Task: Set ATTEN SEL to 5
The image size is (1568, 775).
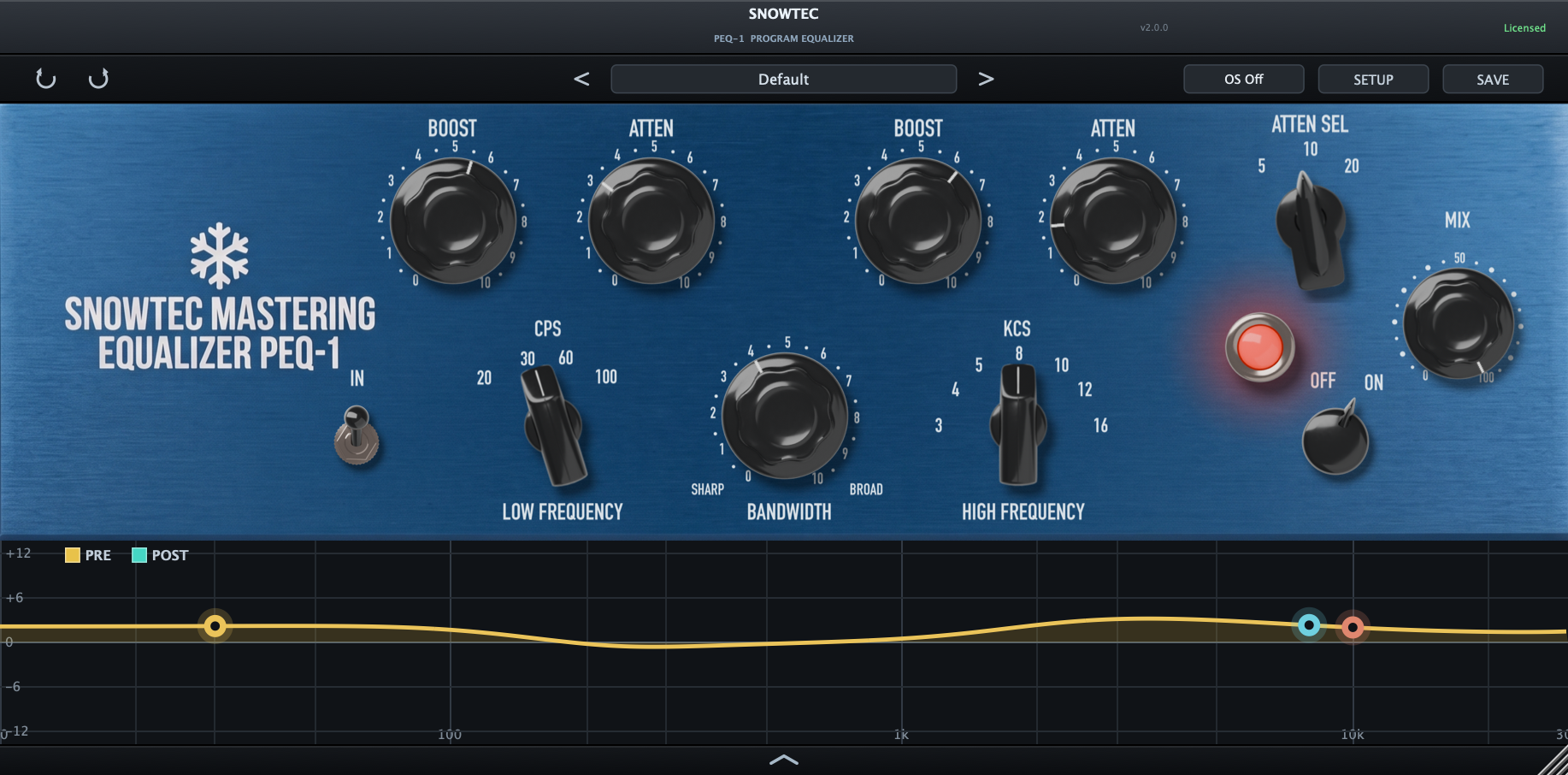Action: tap(1261, 166)
